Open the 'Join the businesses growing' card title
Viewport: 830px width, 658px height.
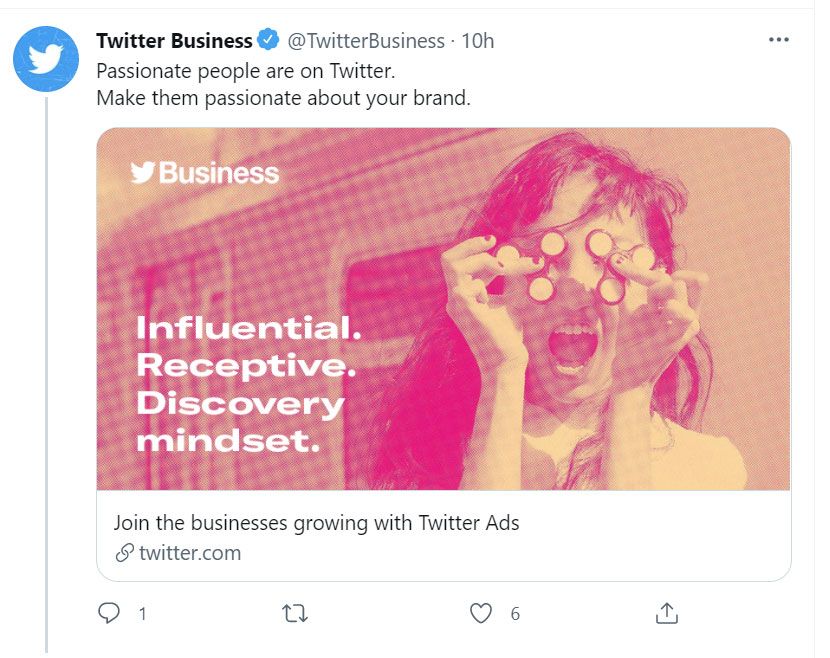click(316, 522)
